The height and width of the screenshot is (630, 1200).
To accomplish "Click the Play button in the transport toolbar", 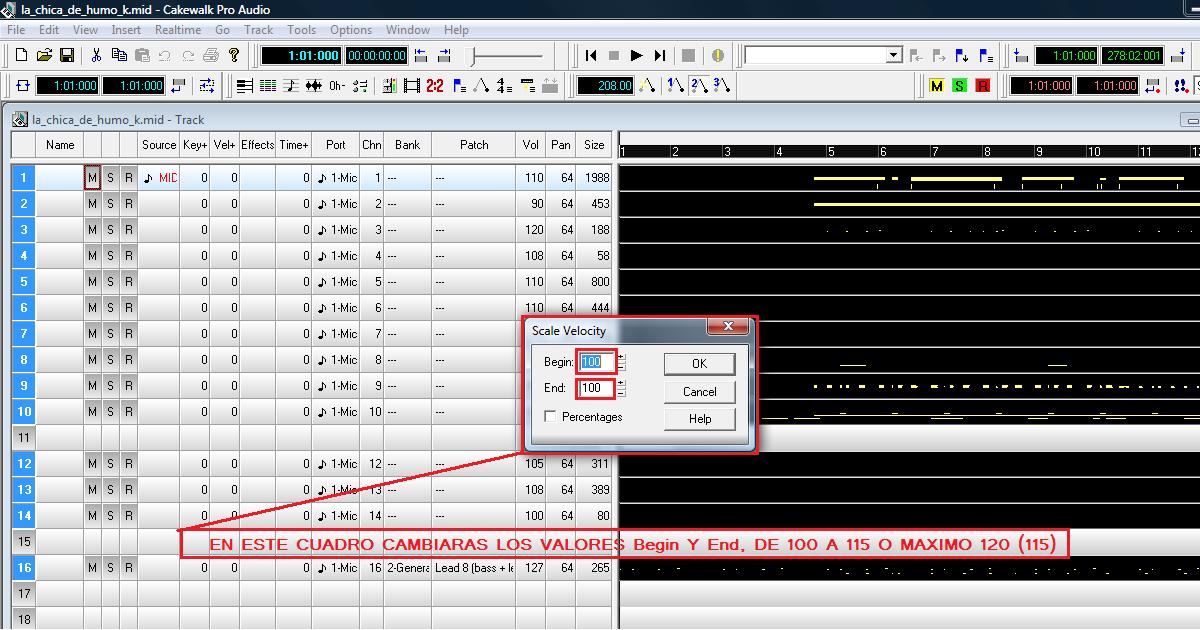I will 636,56.
